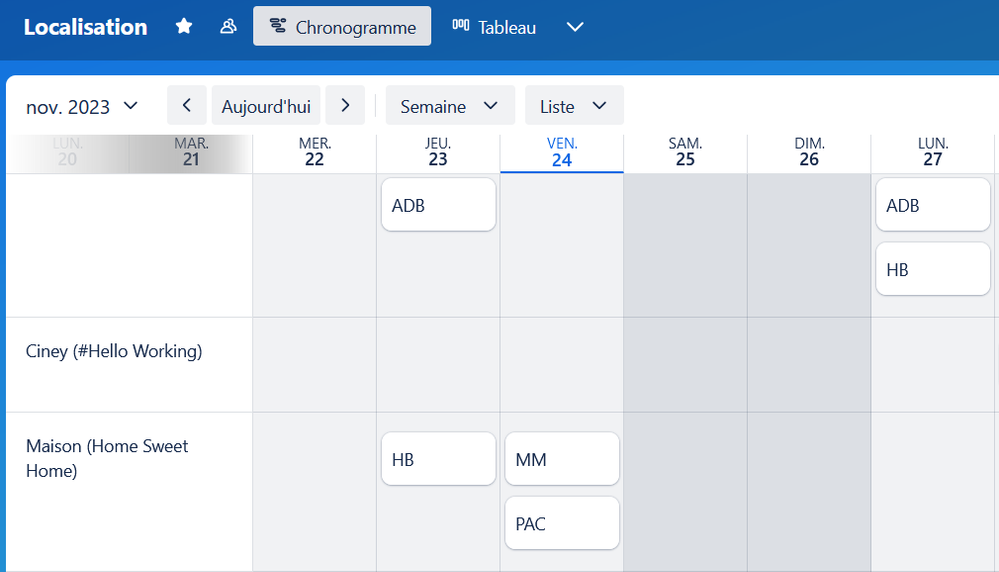The width and height of the screenshot is (999, 572).
Task: Select Mar. 21 day header
Action: pyautogui.click(x=191, y=153)
